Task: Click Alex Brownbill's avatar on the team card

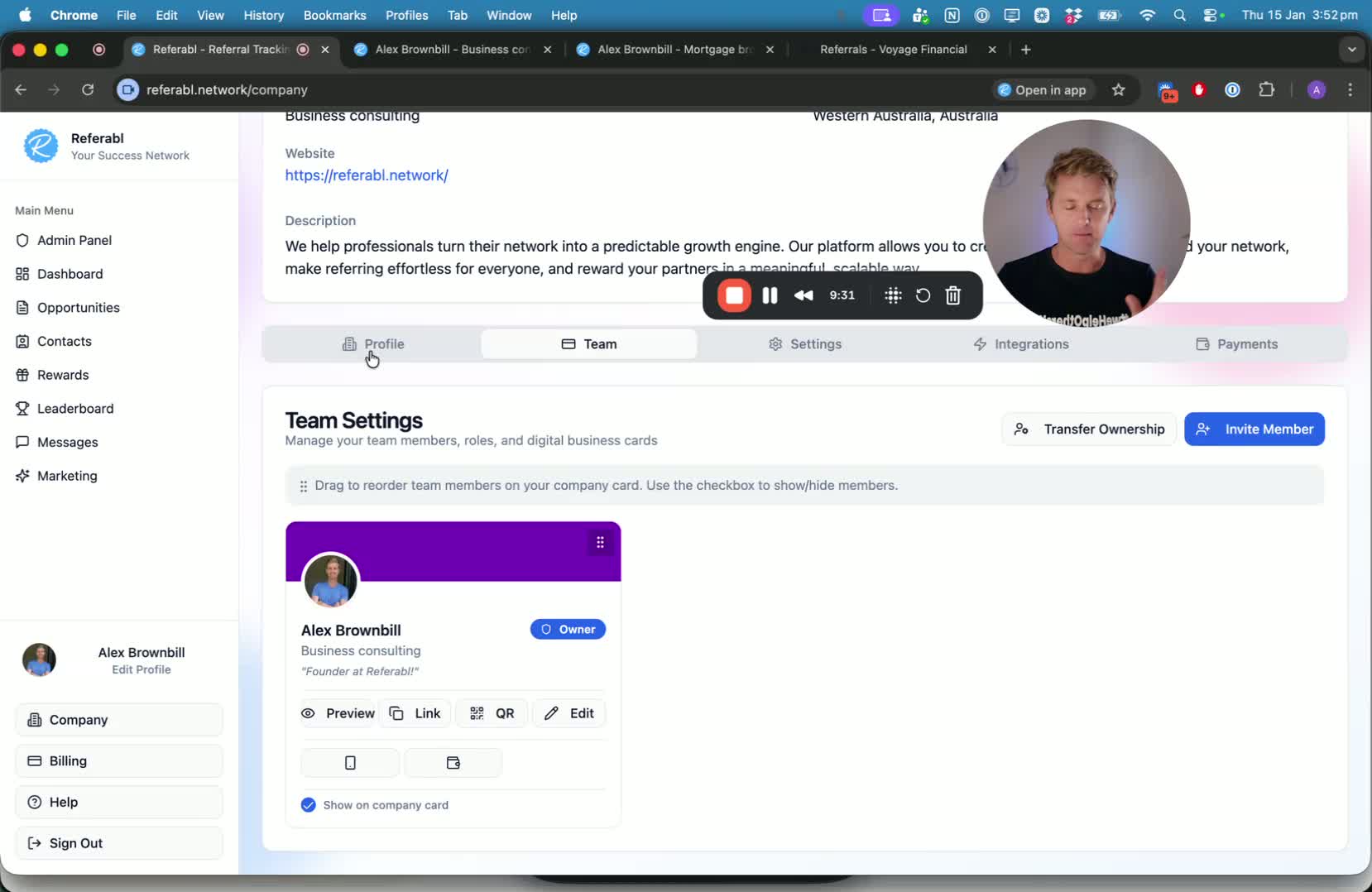Action: (x=331, y=581)
